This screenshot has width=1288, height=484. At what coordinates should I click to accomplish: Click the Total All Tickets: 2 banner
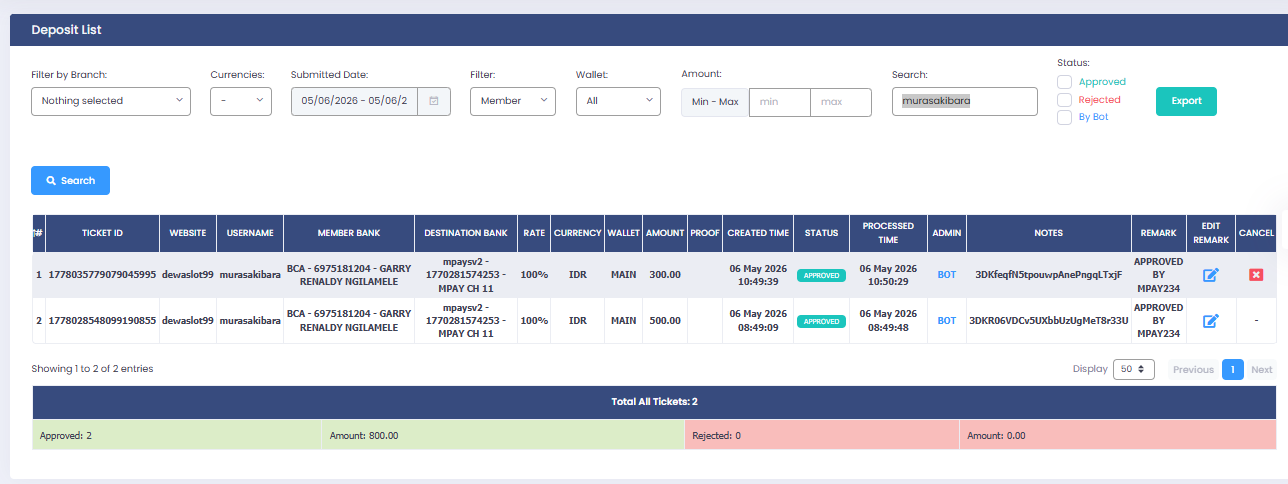click(654, 402)
